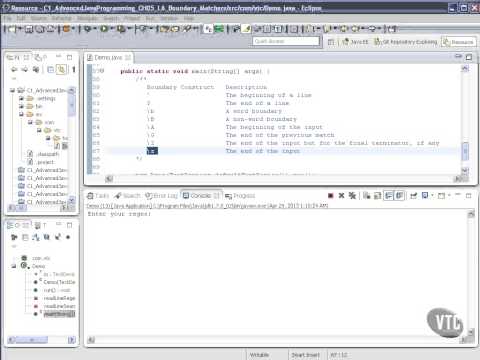Collapse the Demo class in Outline
The image size is (480, 360).
[x=14, y=266]
